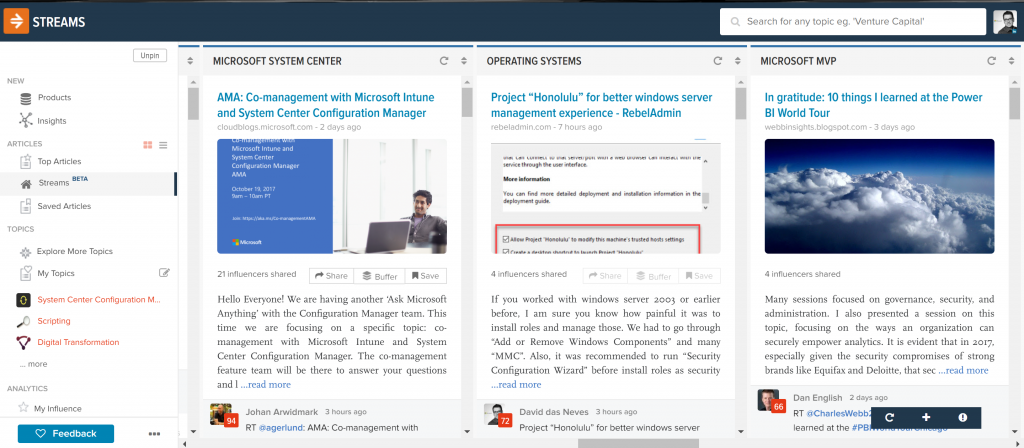
Task: Open Insights in sidebar
Action: click(52, 121)
